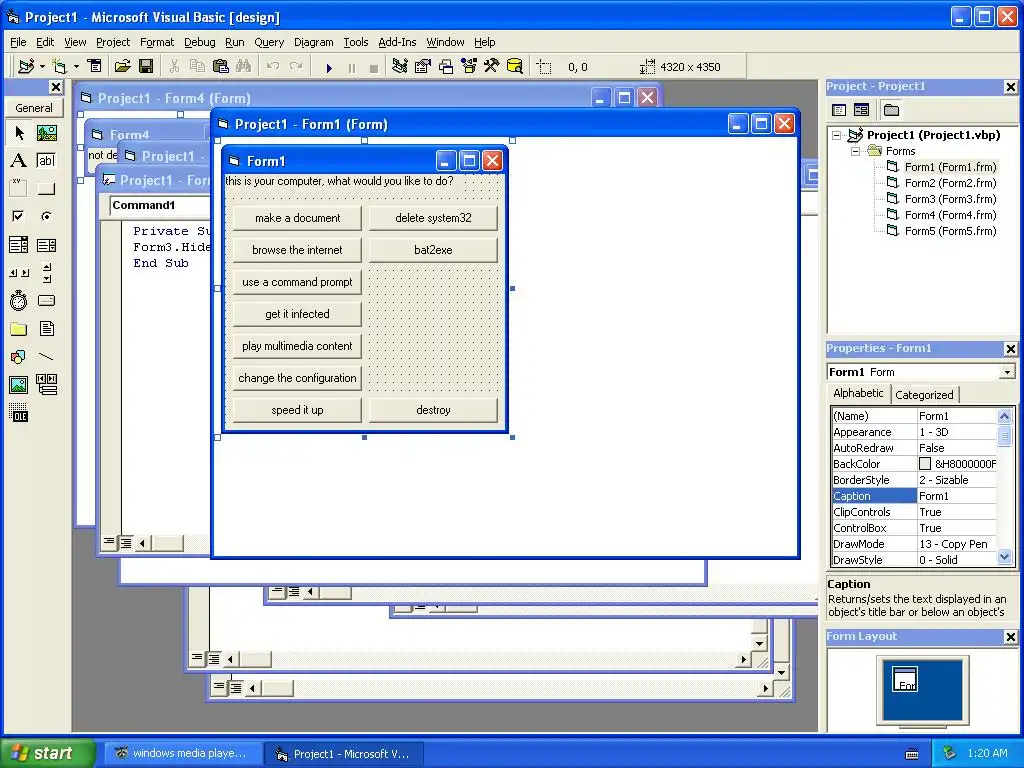1024x768 pixels.
Task: Open the Menu Editor from toolbar
Action: pos(95,66)
